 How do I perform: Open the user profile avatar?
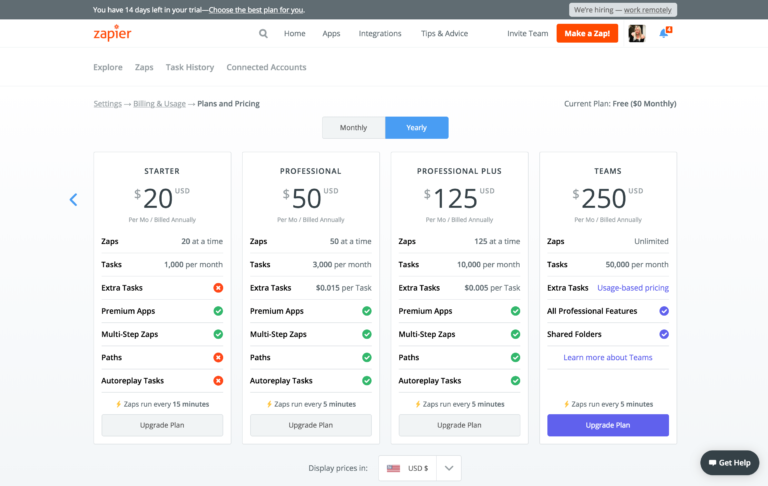tap(636, 33)
